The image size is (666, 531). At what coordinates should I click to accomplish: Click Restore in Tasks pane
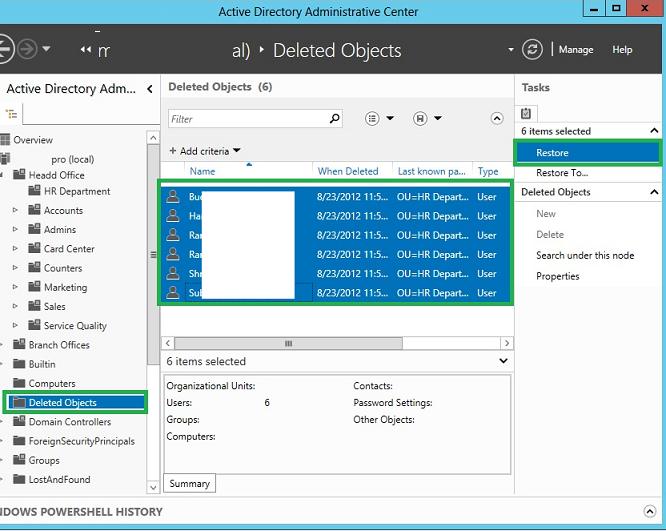(588, 153)
